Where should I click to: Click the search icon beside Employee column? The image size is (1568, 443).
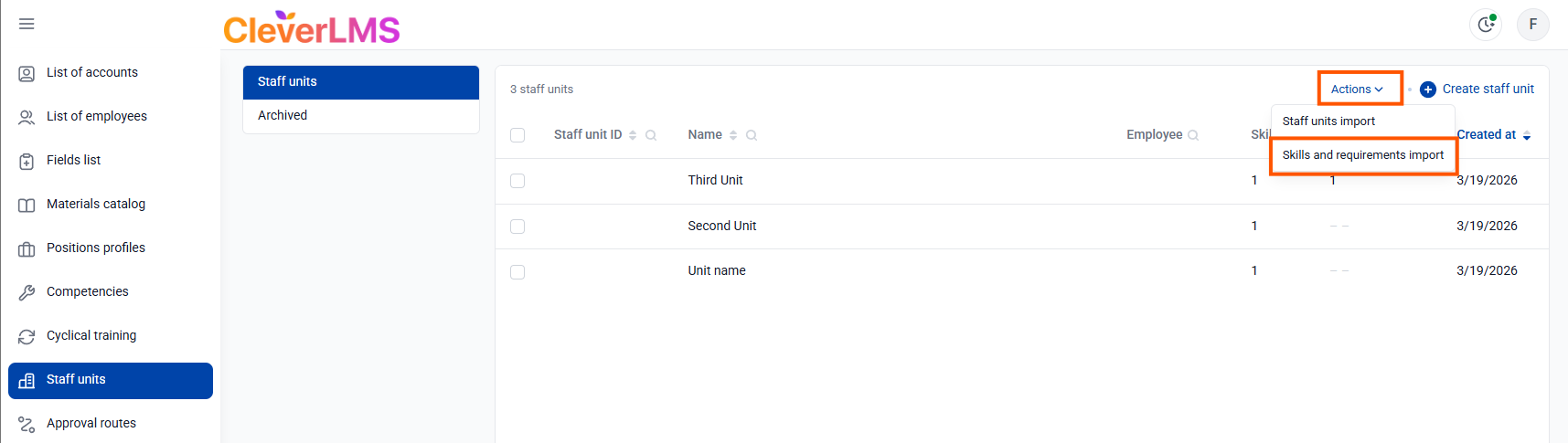[x=1193, y=135]
